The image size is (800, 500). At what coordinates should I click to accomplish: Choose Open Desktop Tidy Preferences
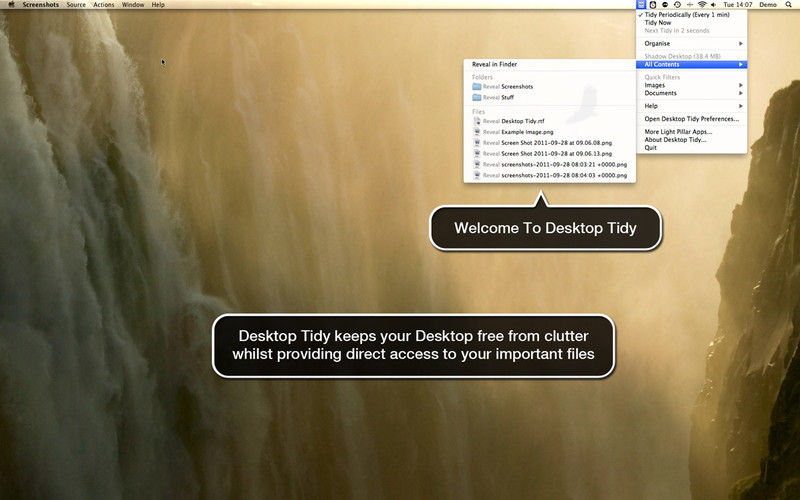[691, 119]
